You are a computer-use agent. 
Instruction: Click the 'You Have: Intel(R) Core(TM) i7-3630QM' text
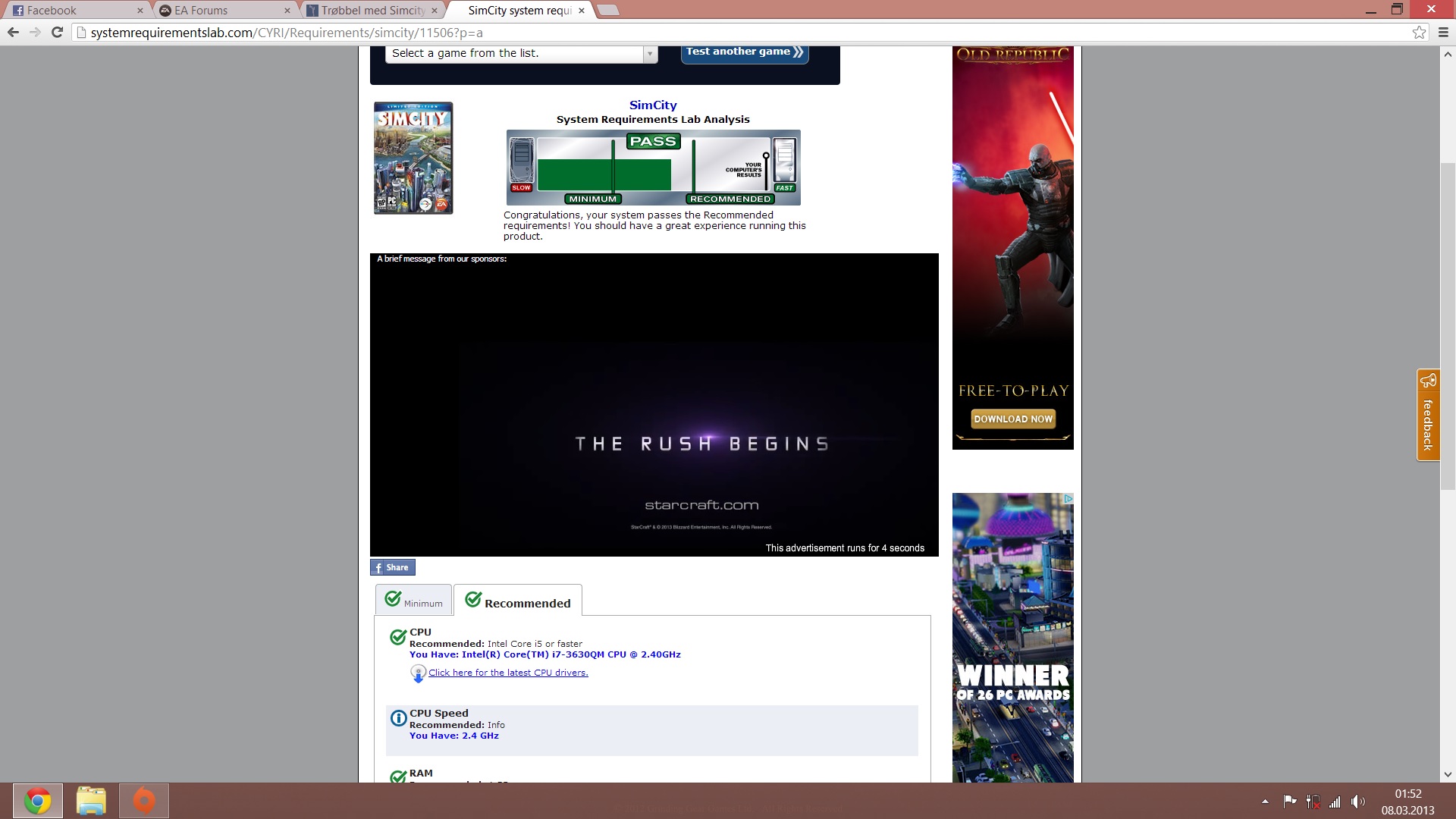coord(545,654)
